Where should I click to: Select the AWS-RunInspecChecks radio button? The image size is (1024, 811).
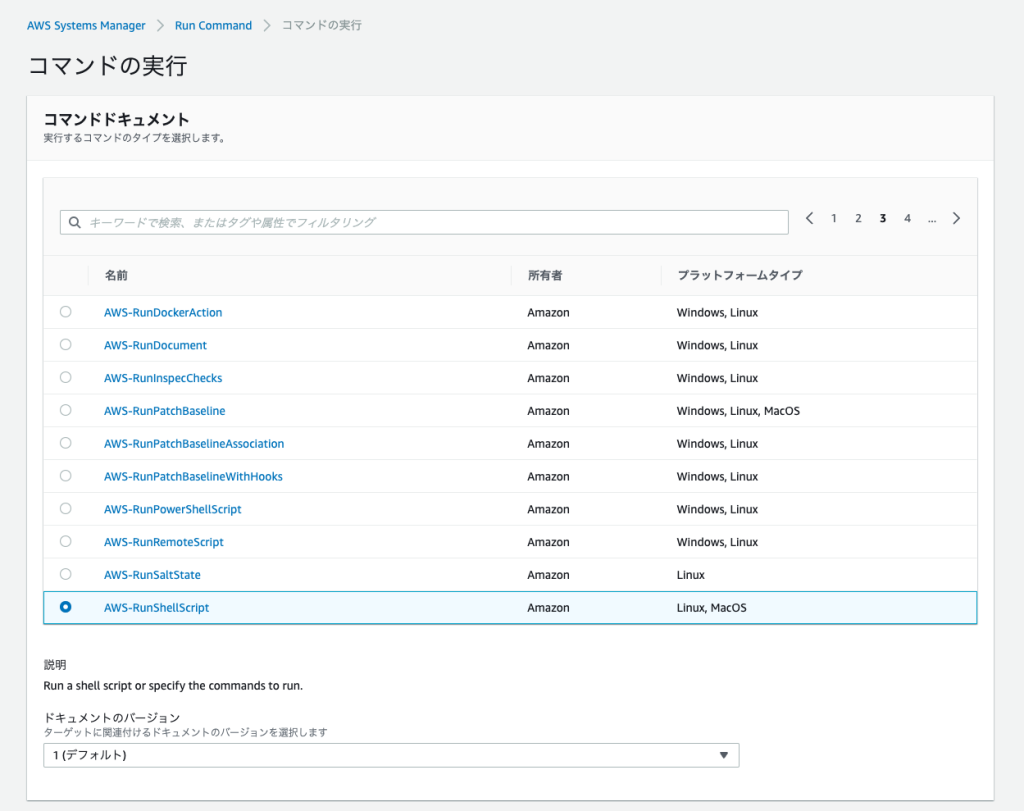coord(65,377)
